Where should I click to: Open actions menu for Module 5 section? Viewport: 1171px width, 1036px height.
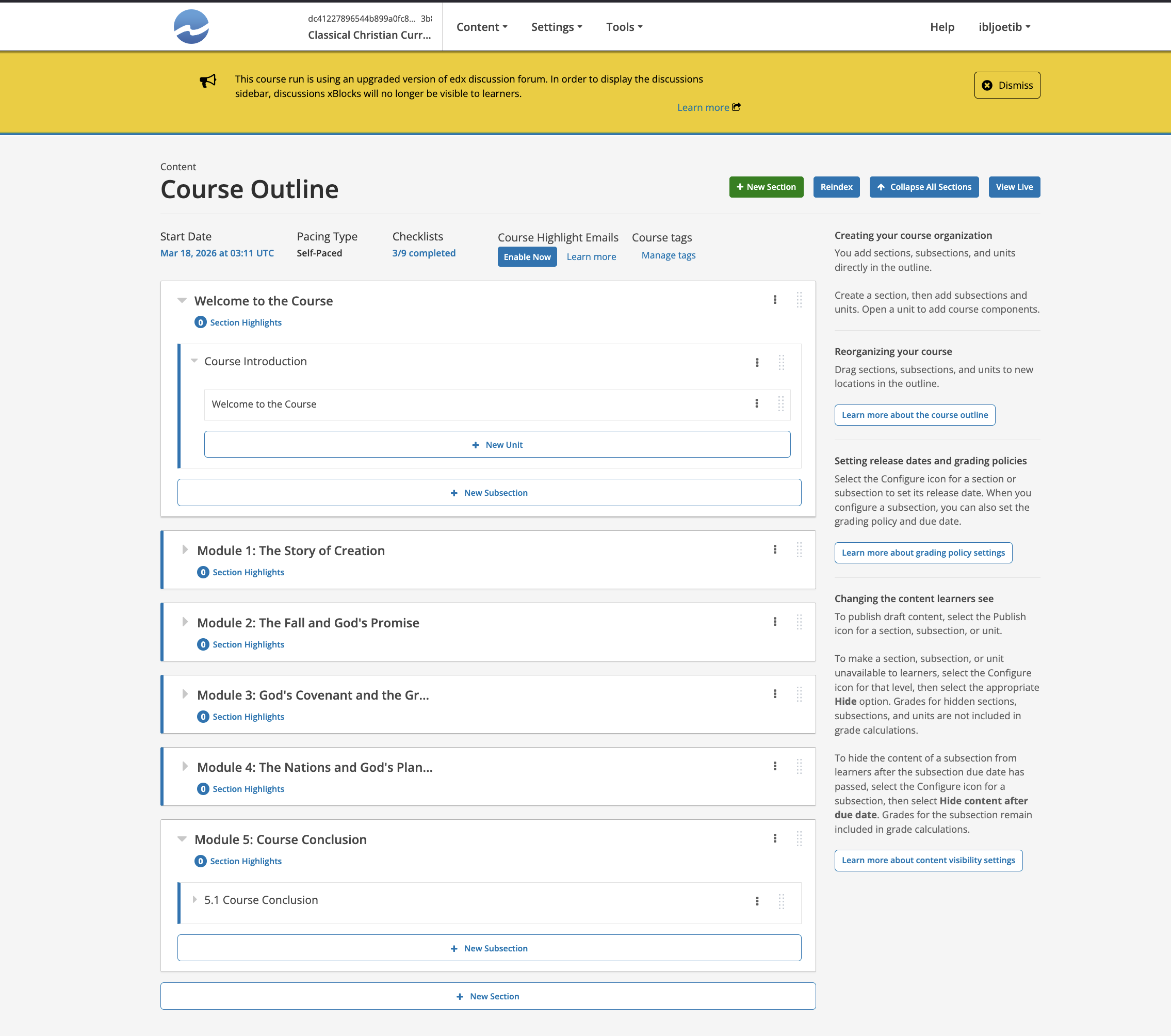coord(775,838)
